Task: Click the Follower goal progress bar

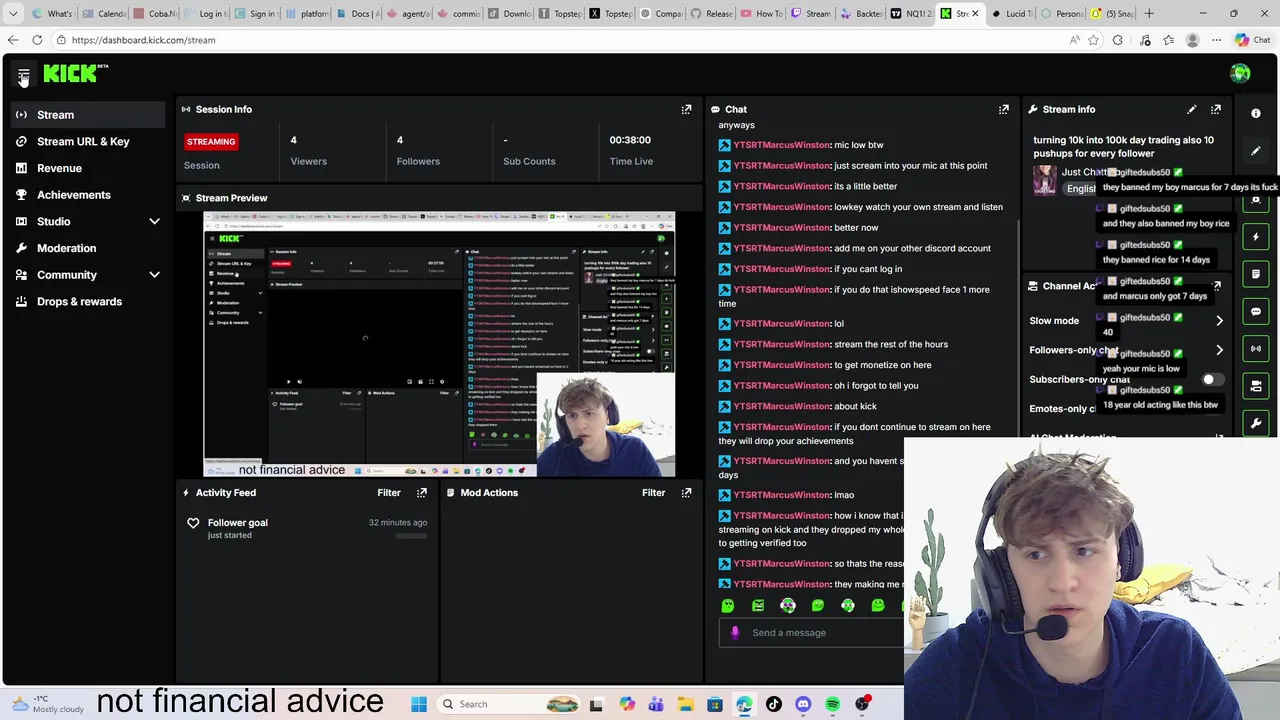Action: pyautogui.click(x=411, y=536)
